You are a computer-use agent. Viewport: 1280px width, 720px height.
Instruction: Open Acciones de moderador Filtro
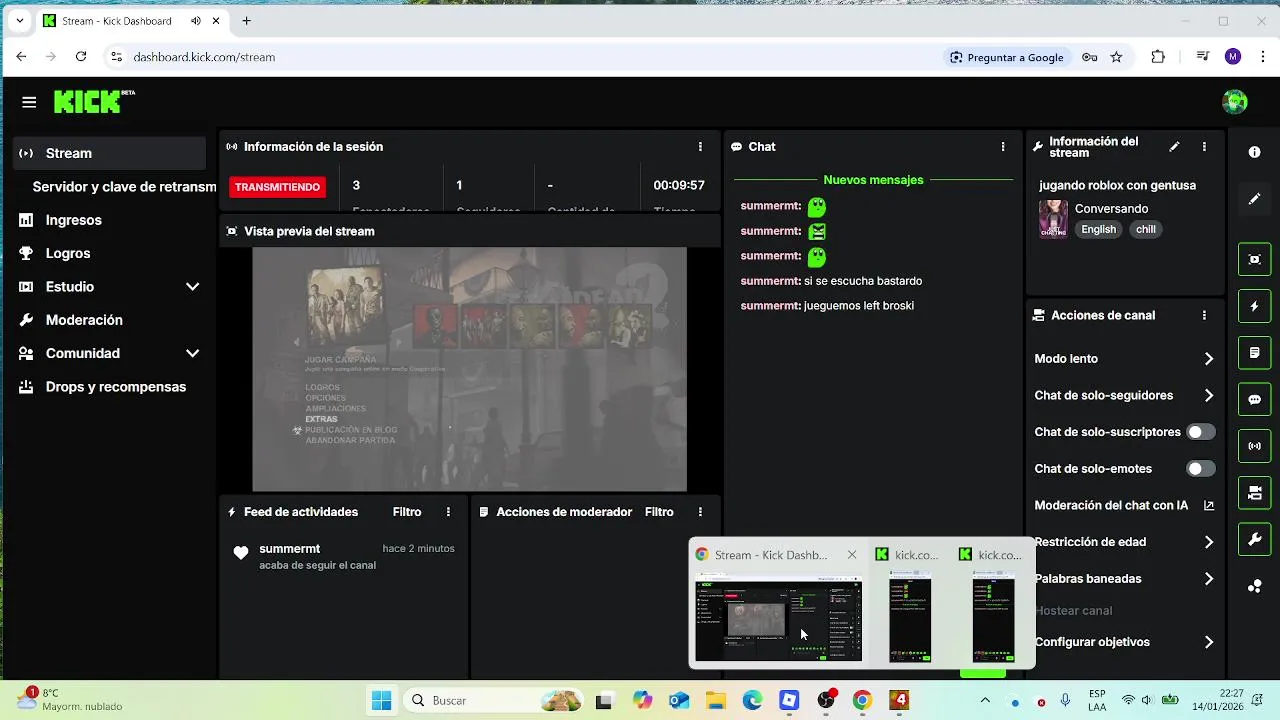(x=659, y=512)
